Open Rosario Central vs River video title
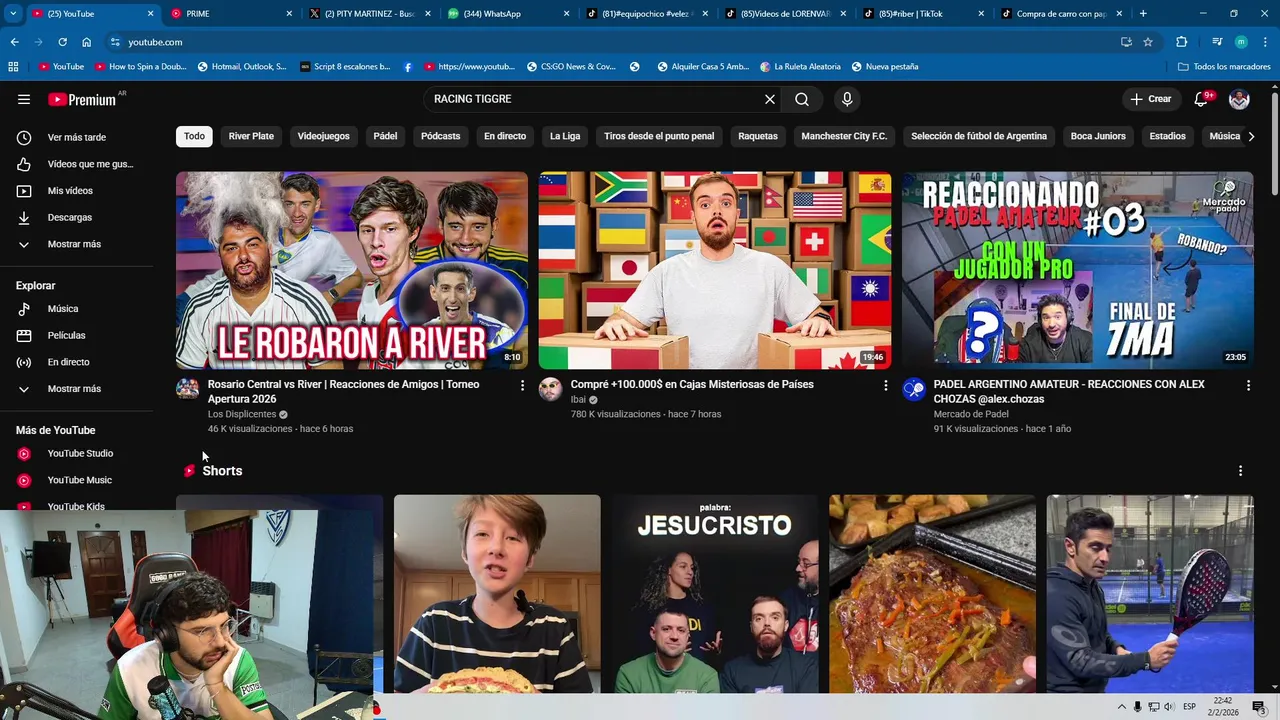 [x=343, y=391]
